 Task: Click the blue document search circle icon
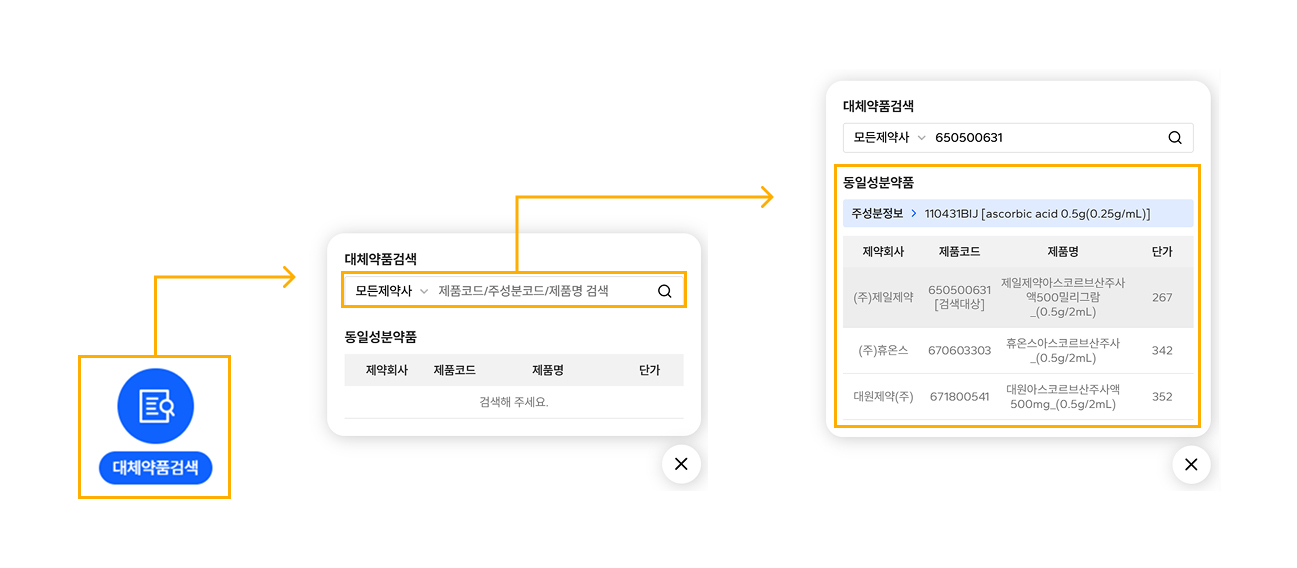(155, 406)
